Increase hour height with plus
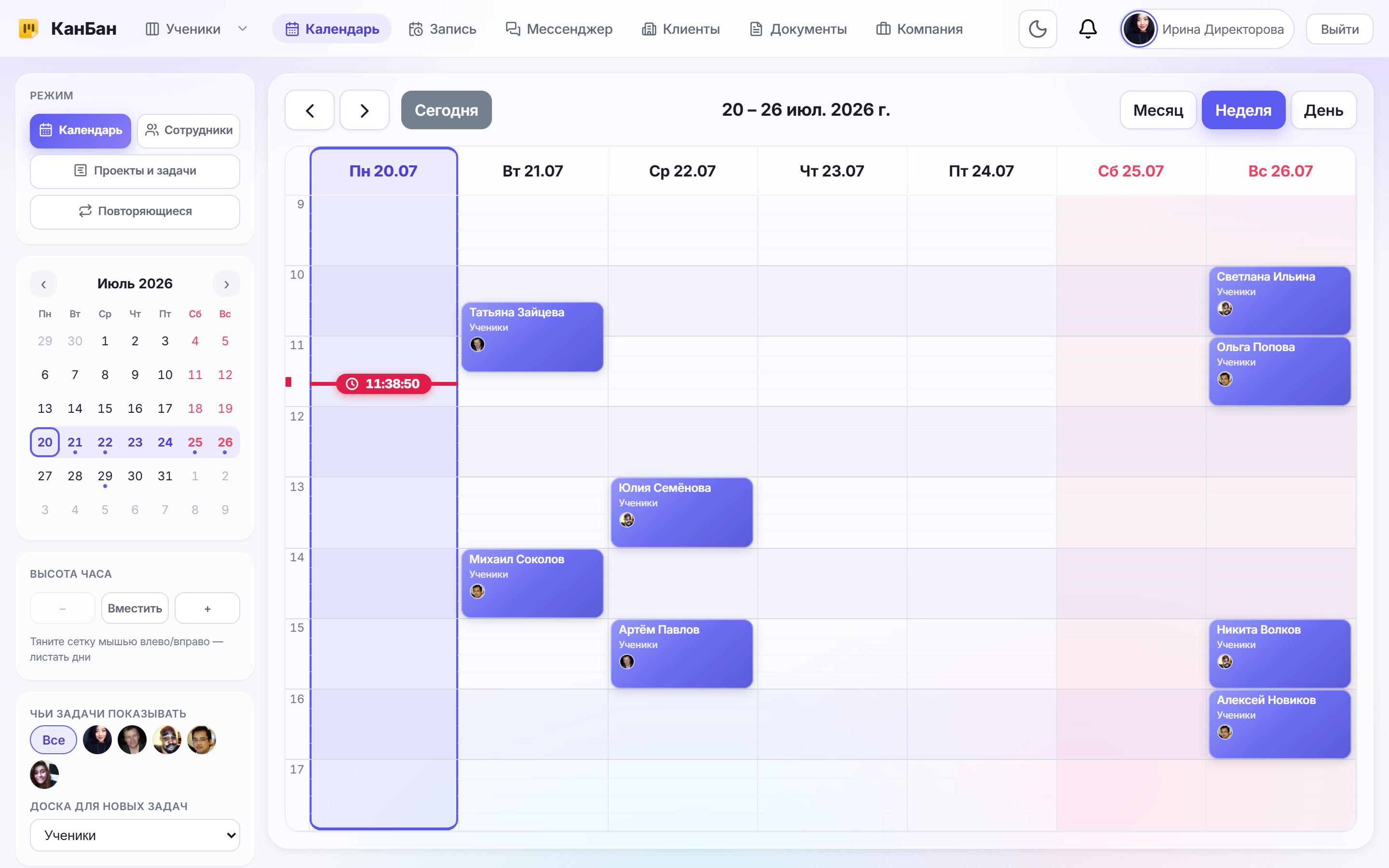Image resolution: width=1389 pixels, height=868 pixels. pos(207,609)
